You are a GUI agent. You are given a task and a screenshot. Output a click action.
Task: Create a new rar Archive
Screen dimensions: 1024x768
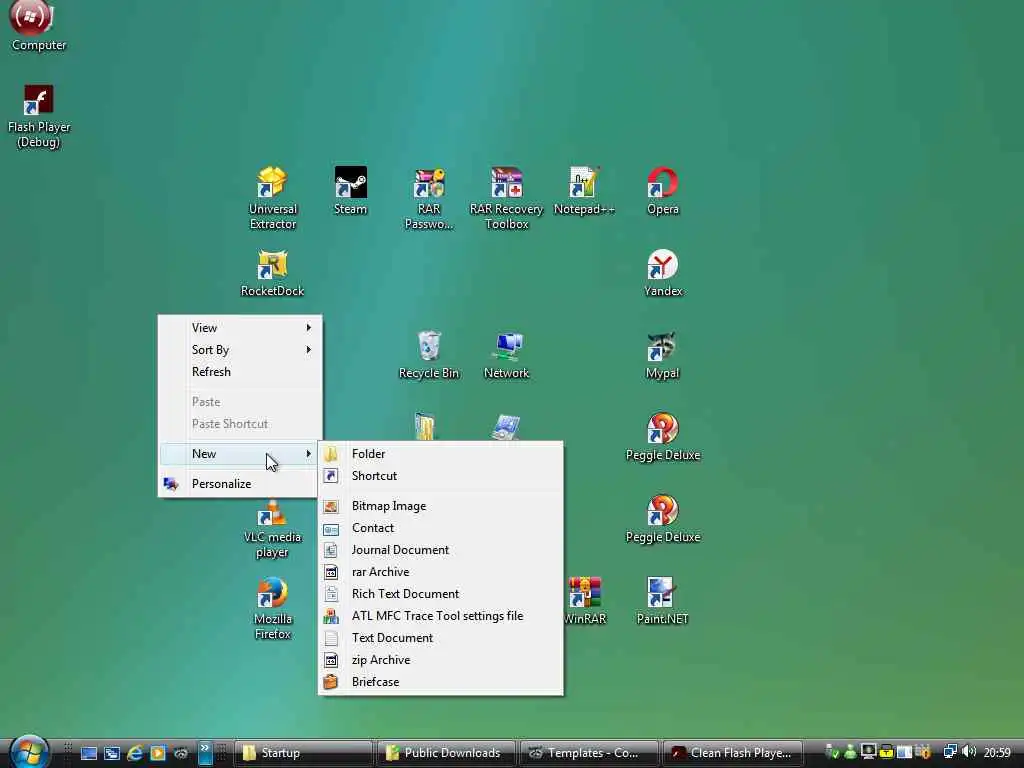[440, 572]
